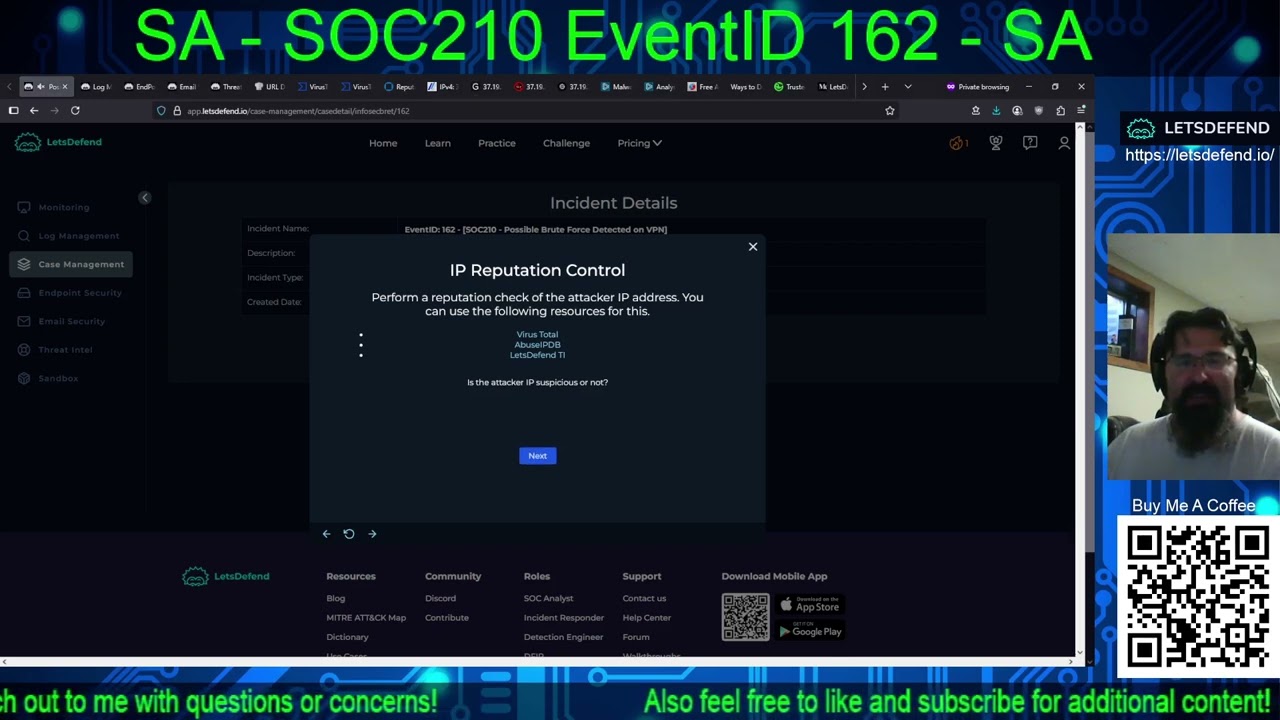
Task: Open the badges award icon
Action: click(x=996, y=143)
